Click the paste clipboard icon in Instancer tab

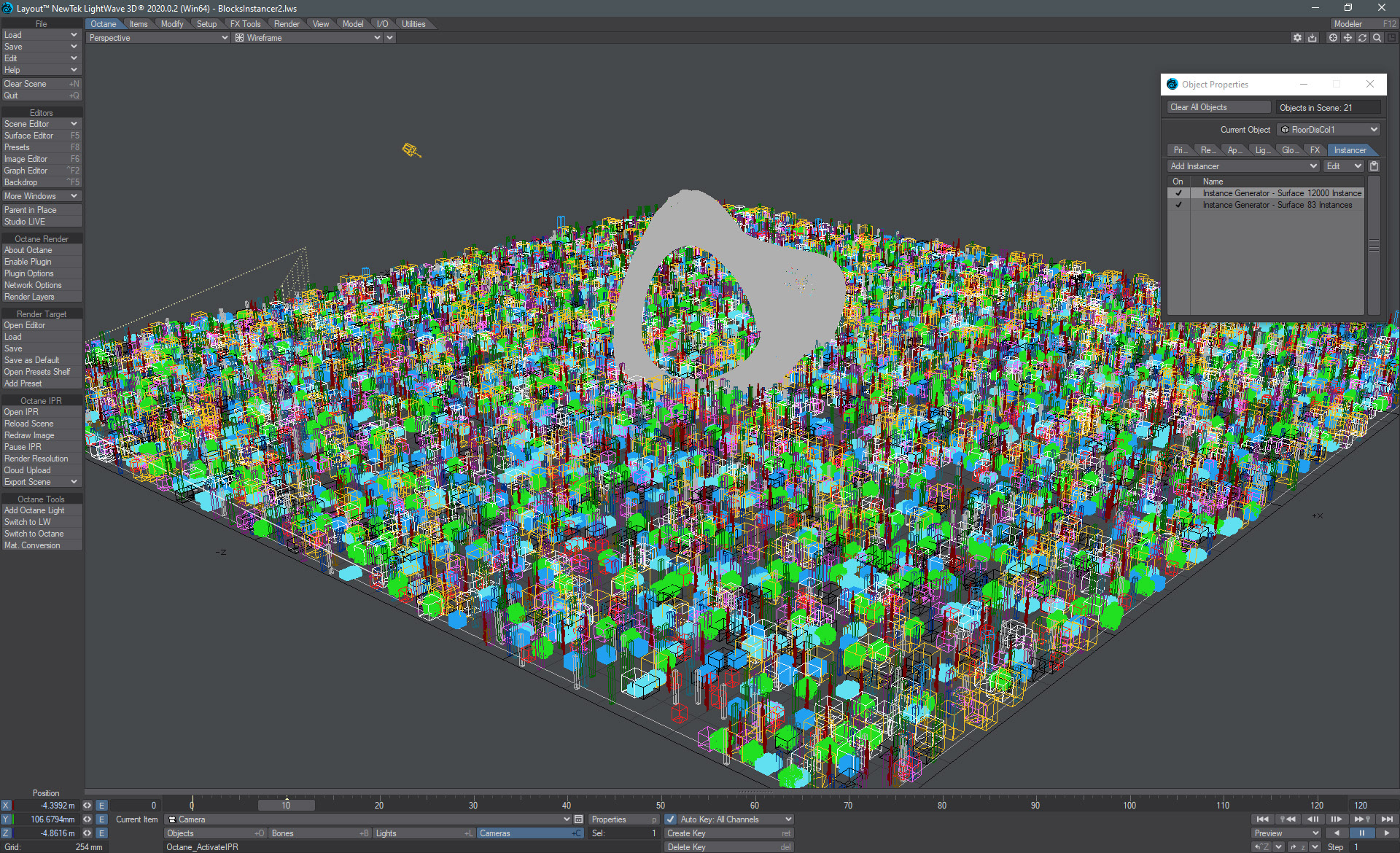(1374, 166)
